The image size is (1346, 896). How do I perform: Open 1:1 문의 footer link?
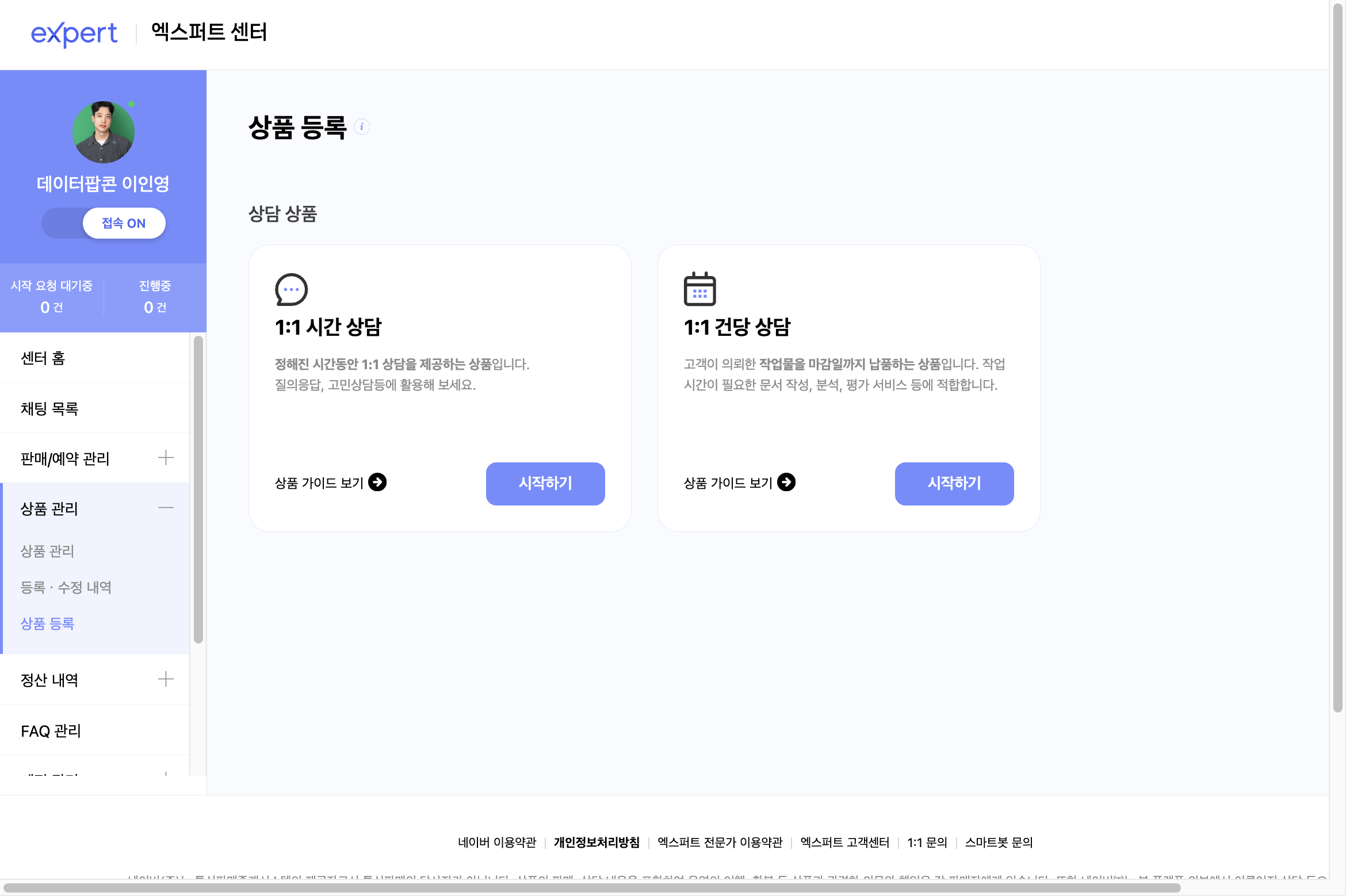927,843
